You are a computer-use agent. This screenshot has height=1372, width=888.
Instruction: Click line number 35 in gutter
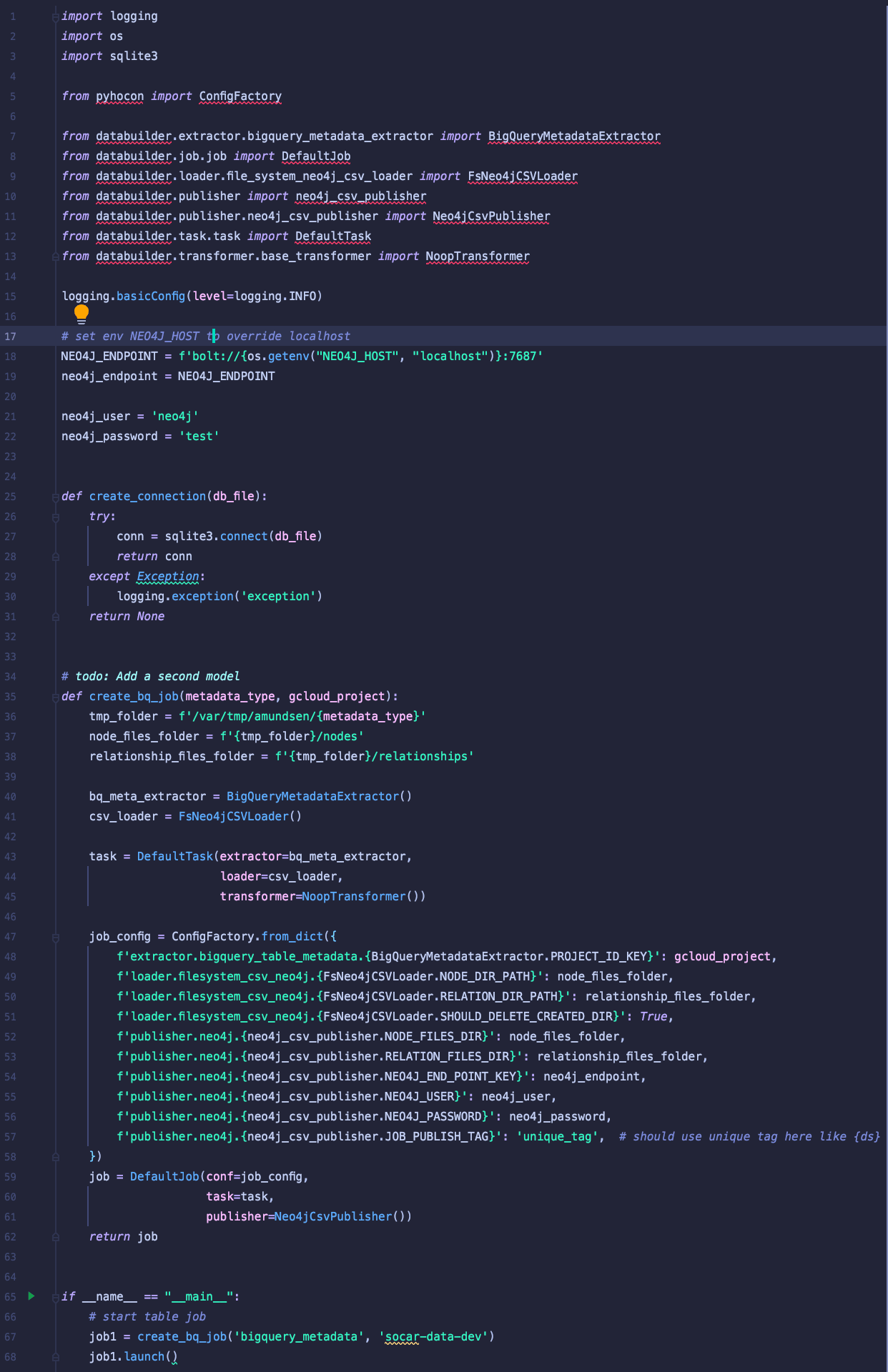pyautogui.click(x=10, y=696)
